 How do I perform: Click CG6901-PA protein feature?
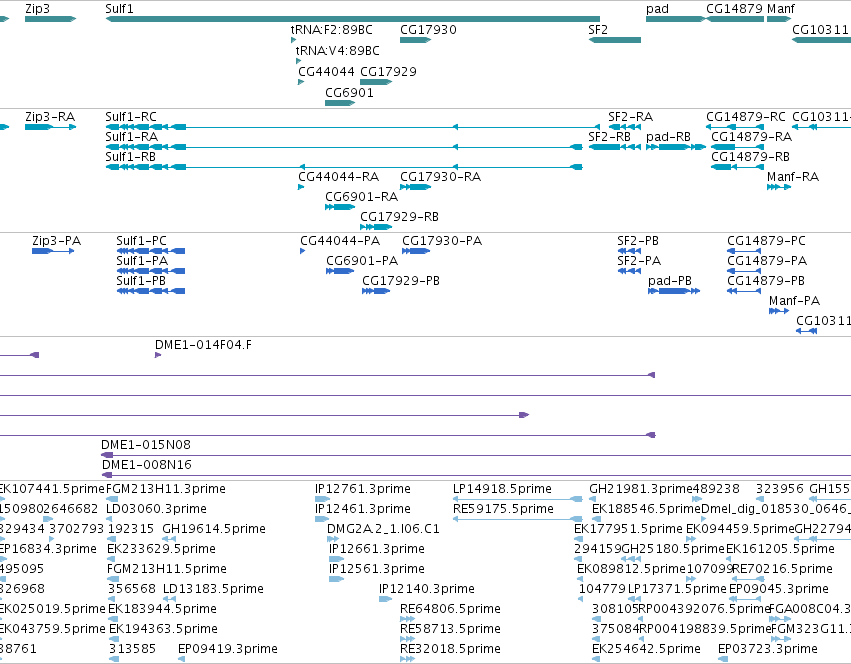(x=340, y=271)
